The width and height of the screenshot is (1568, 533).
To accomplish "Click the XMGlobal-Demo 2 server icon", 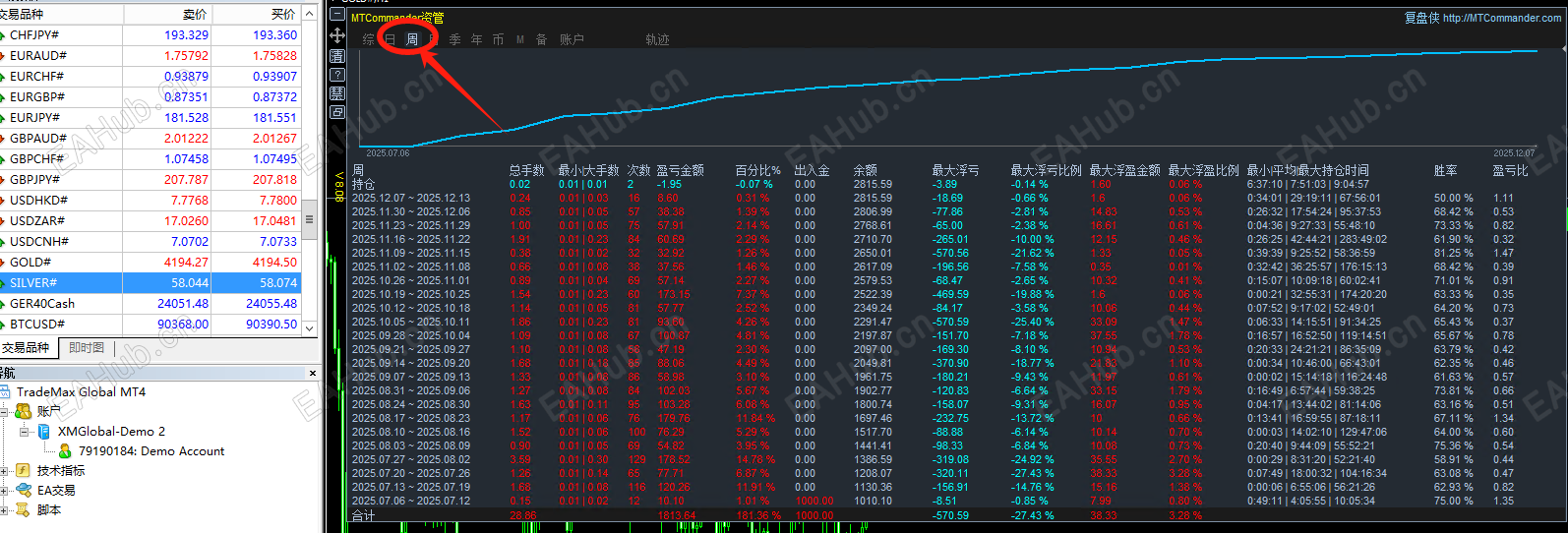I will pyautogui.click(x=44, y=431).
